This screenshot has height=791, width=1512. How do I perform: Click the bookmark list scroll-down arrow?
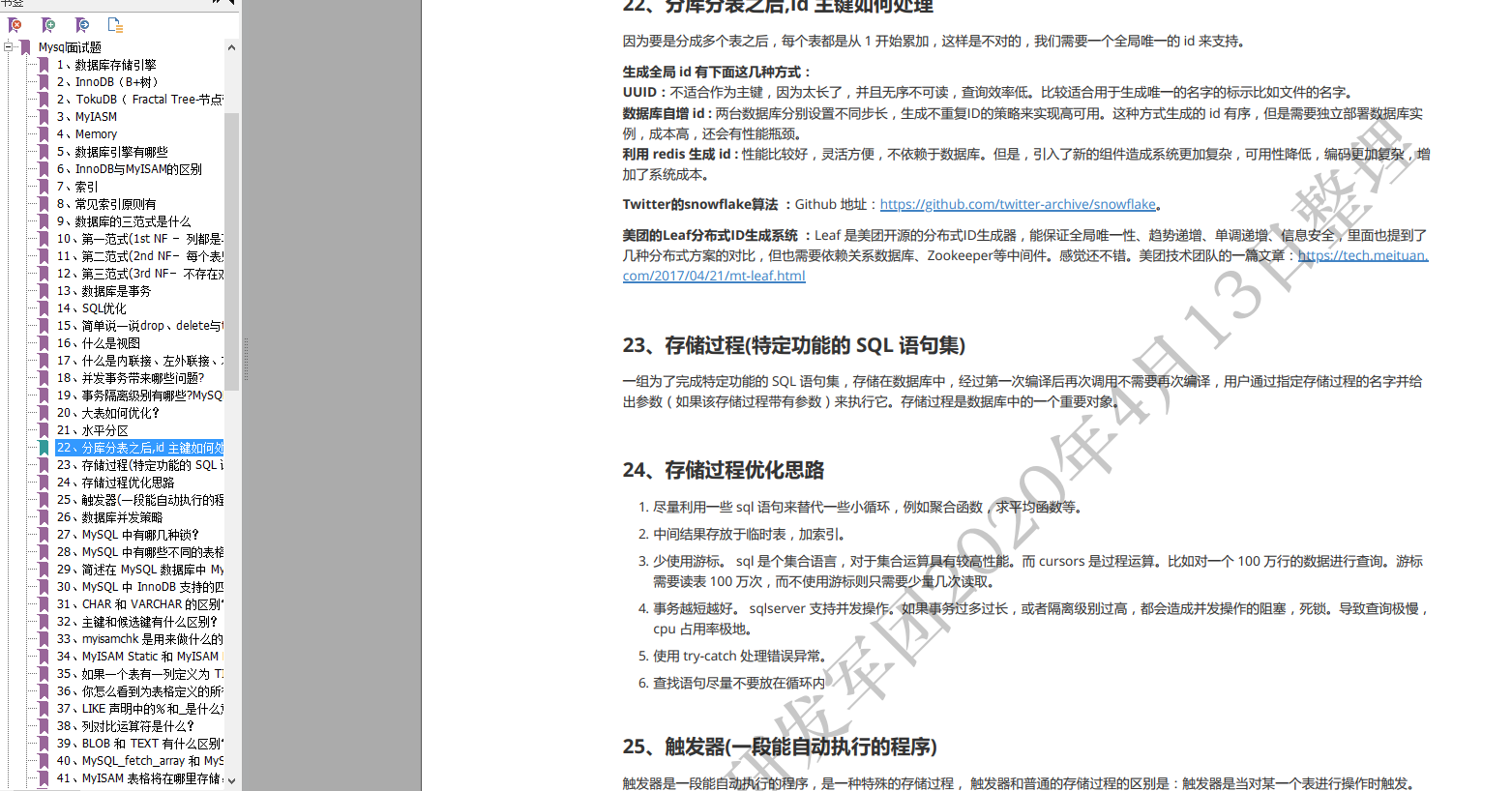(231, 780)
